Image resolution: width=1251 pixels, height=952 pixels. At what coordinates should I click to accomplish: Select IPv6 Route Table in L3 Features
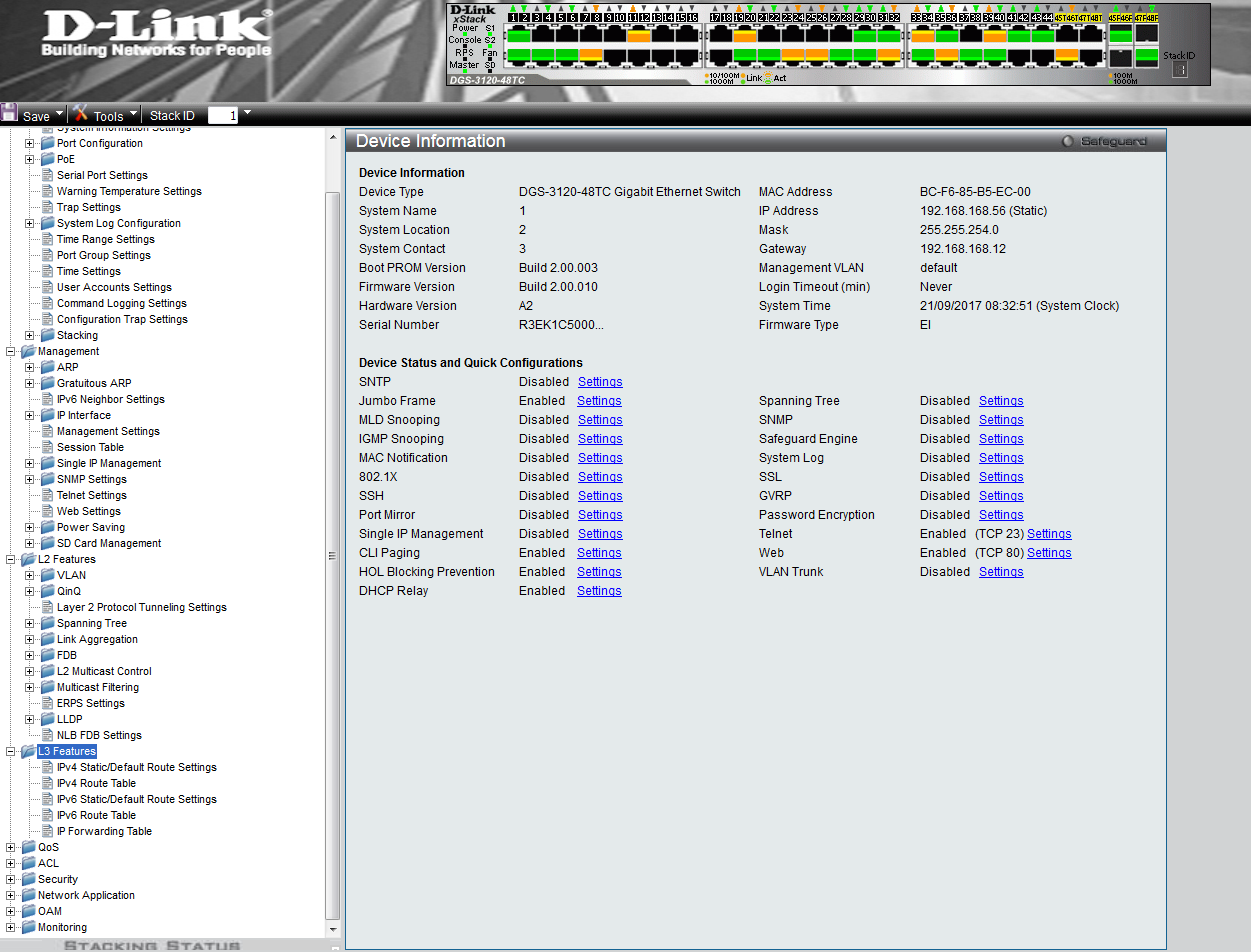pyautogui.click(x=96, y=815)
